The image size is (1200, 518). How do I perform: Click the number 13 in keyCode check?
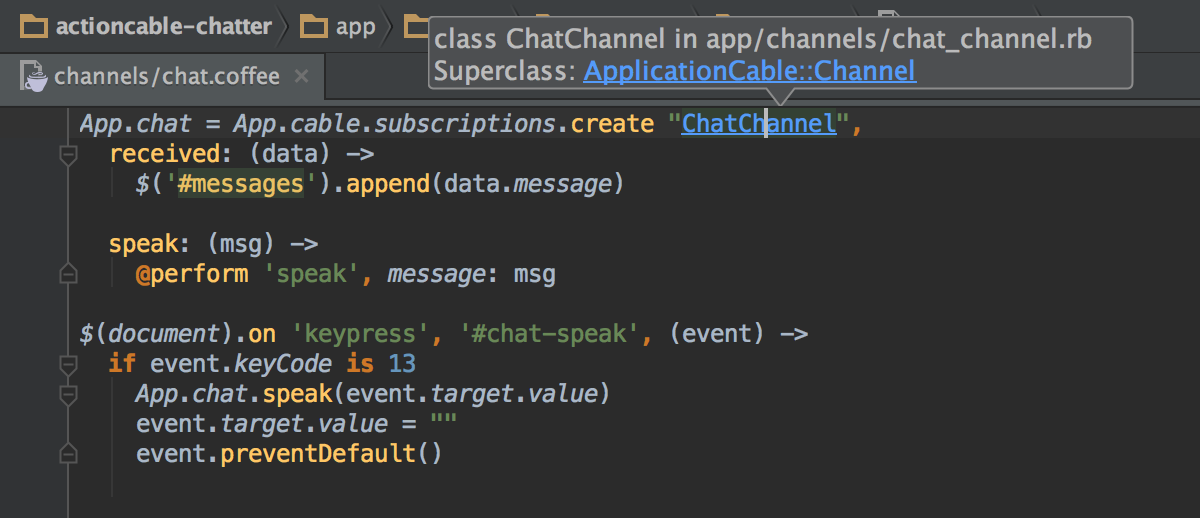[401, 364]
